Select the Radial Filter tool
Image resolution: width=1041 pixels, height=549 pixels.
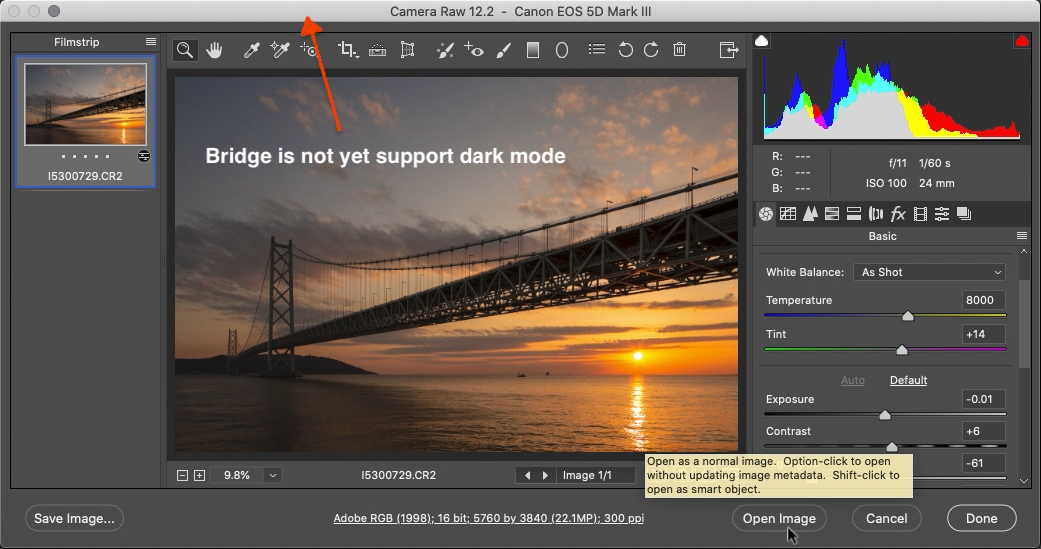[562, 50]
